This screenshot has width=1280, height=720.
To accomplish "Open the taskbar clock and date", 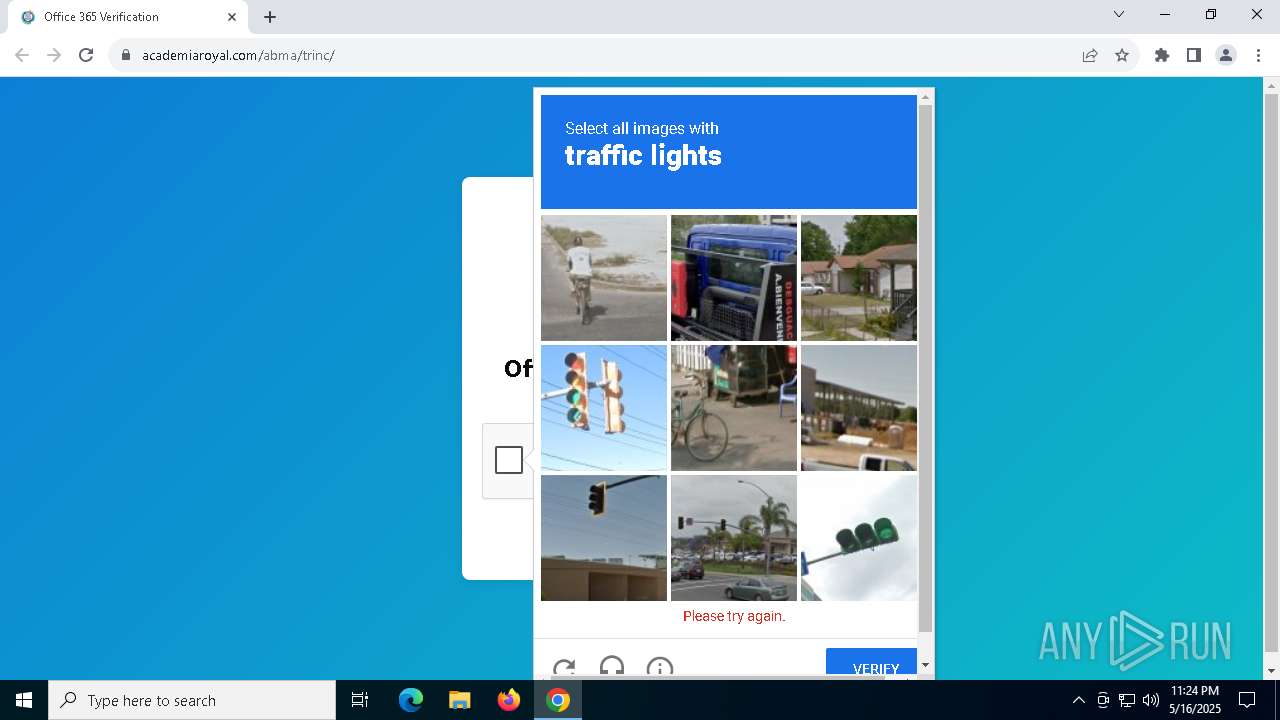I will coord(1195,700).
